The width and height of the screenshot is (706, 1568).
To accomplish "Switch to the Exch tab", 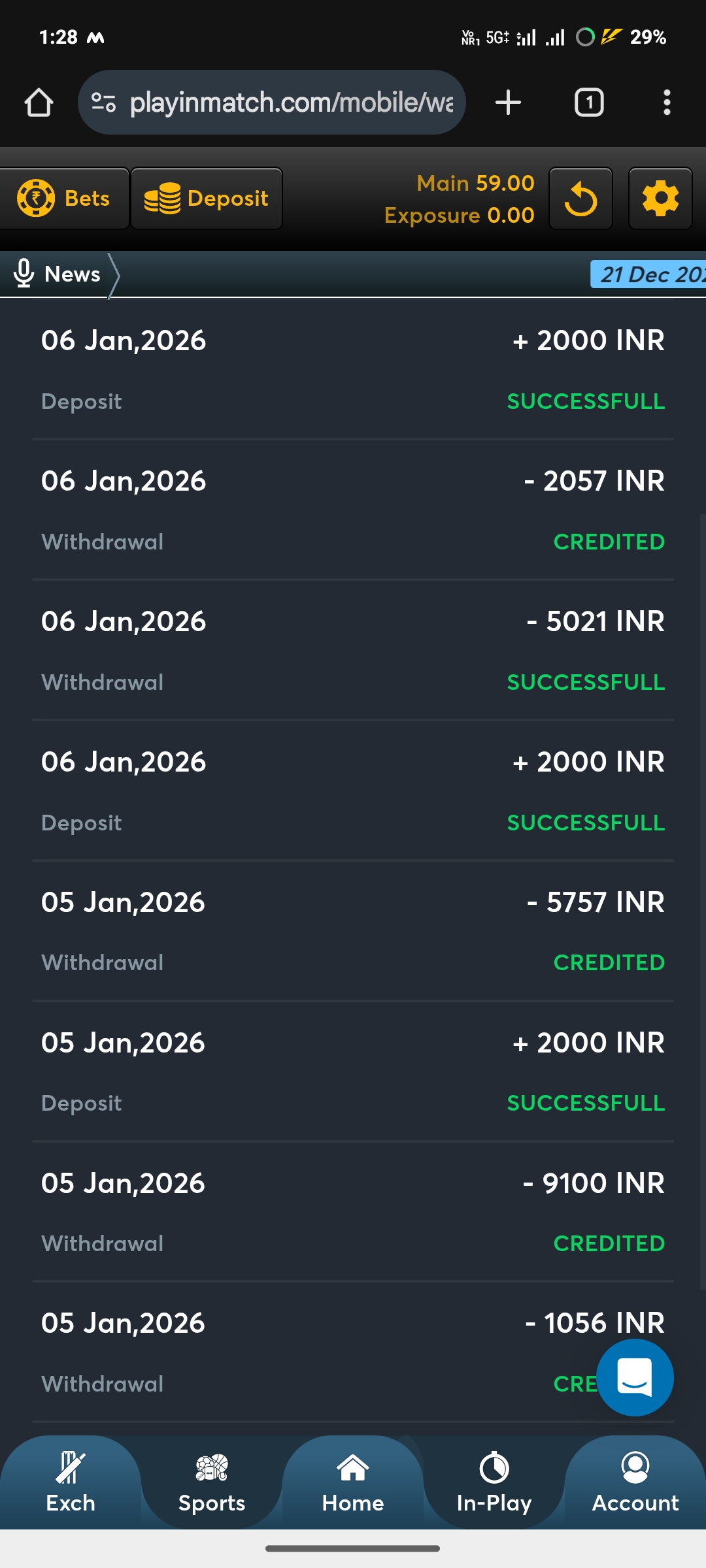I will [71, 1483].
